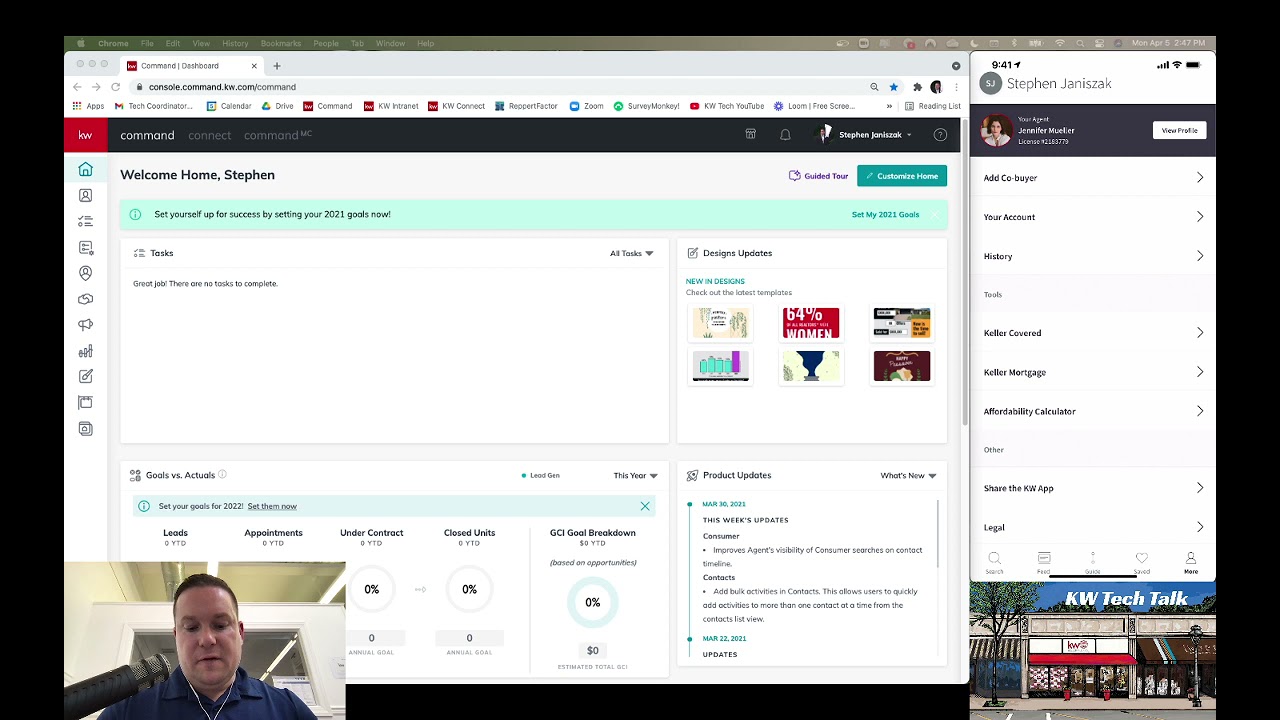Open KW Connect bookmark in bookmarks bar
The width and height of the screenshot is (1280, 720).
tap(455, 106)
